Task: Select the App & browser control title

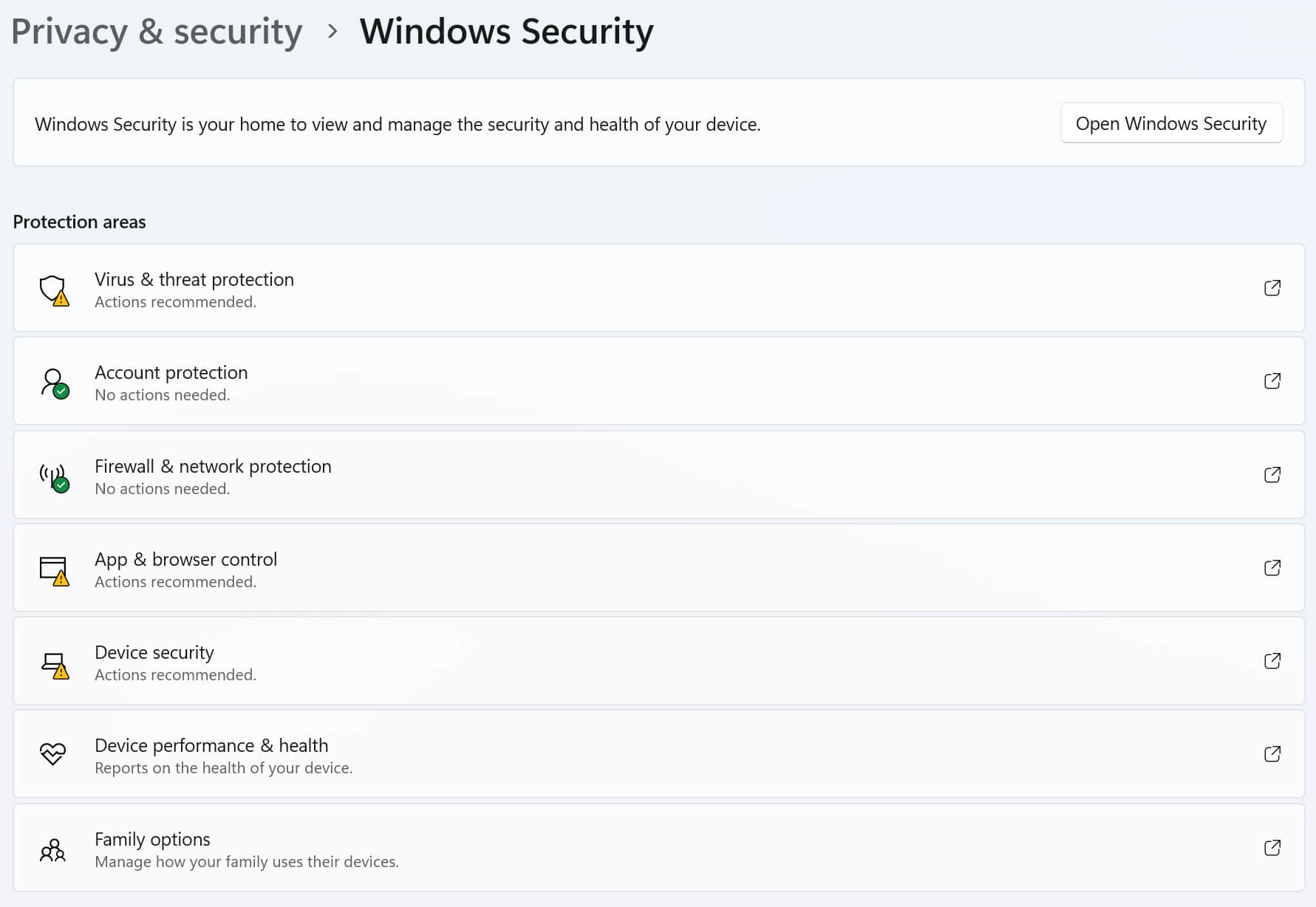Action: (185, 559)
